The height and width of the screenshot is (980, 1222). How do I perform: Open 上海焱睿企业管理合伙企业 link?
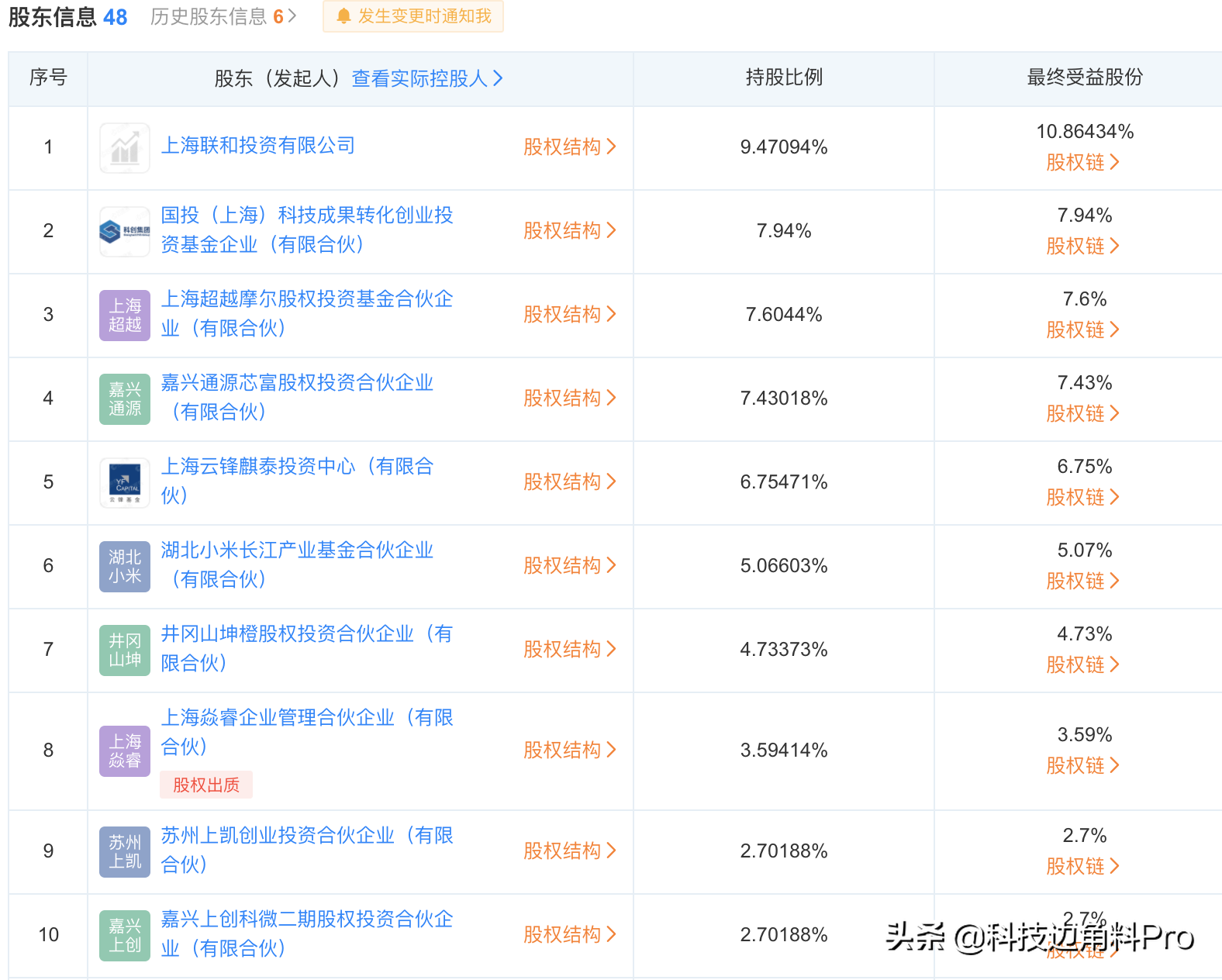coord(307,732)
